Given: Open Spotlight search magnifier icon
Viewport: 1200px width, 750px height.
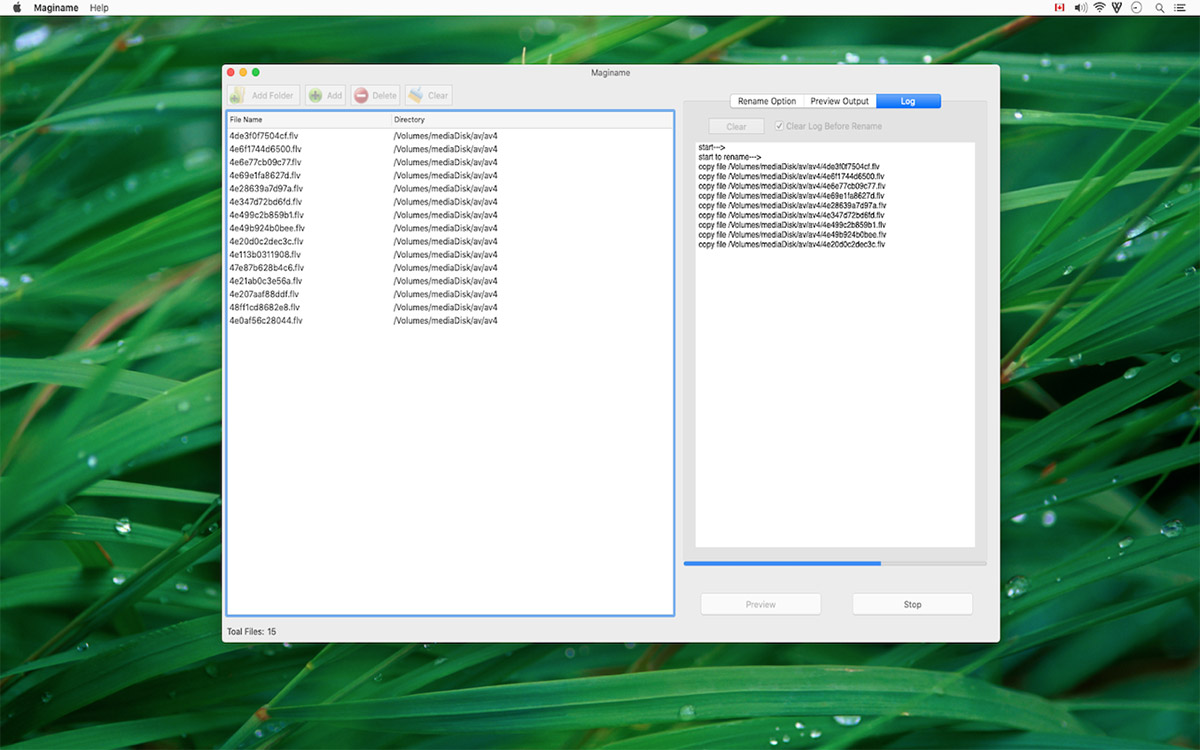Looking at the screenshot, I should tap(1159, 7).
